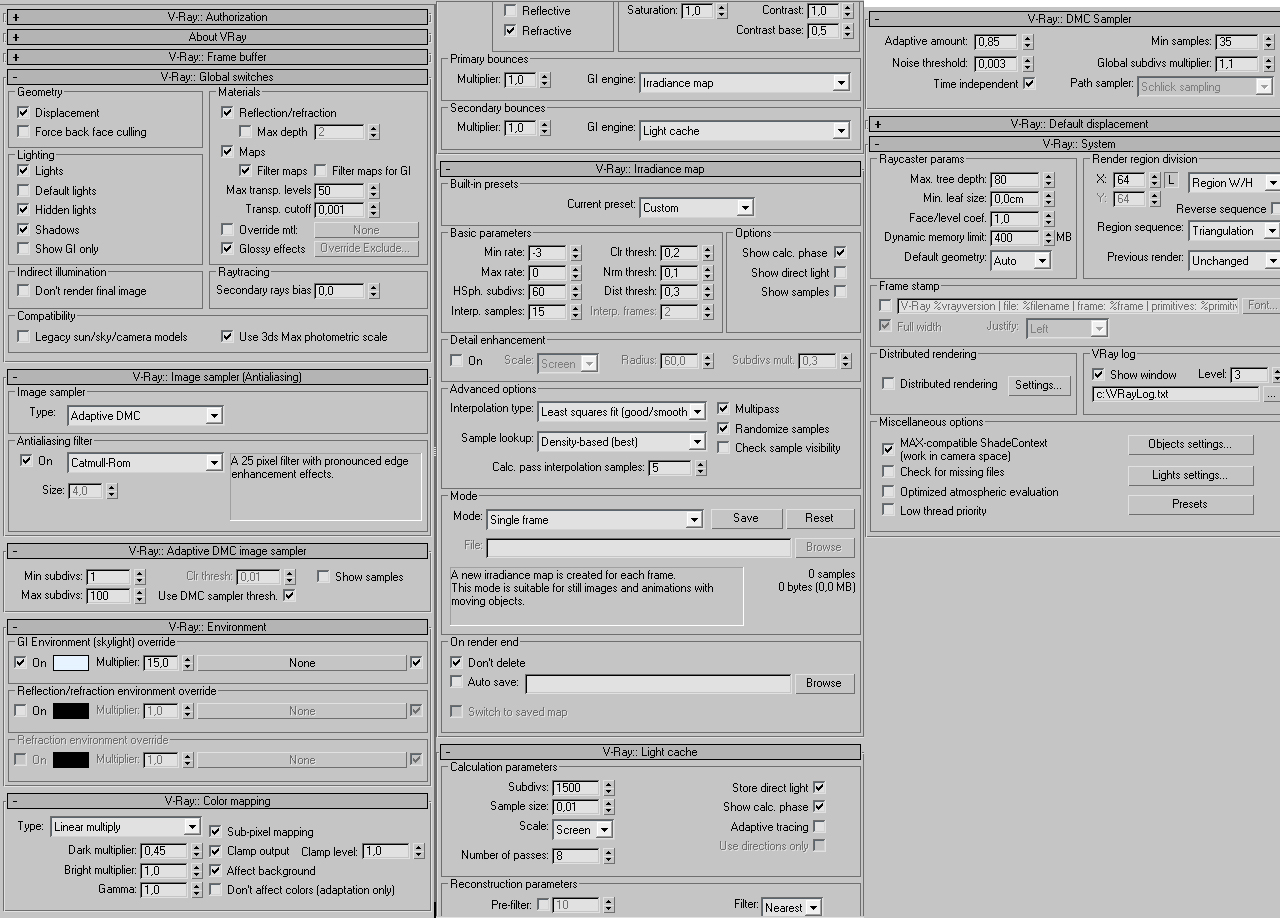The height and width of the screenshot is (918, 1280).
Task: Expand the About VRay rollout
Action: pyautogui.click(x=217, y=37)
